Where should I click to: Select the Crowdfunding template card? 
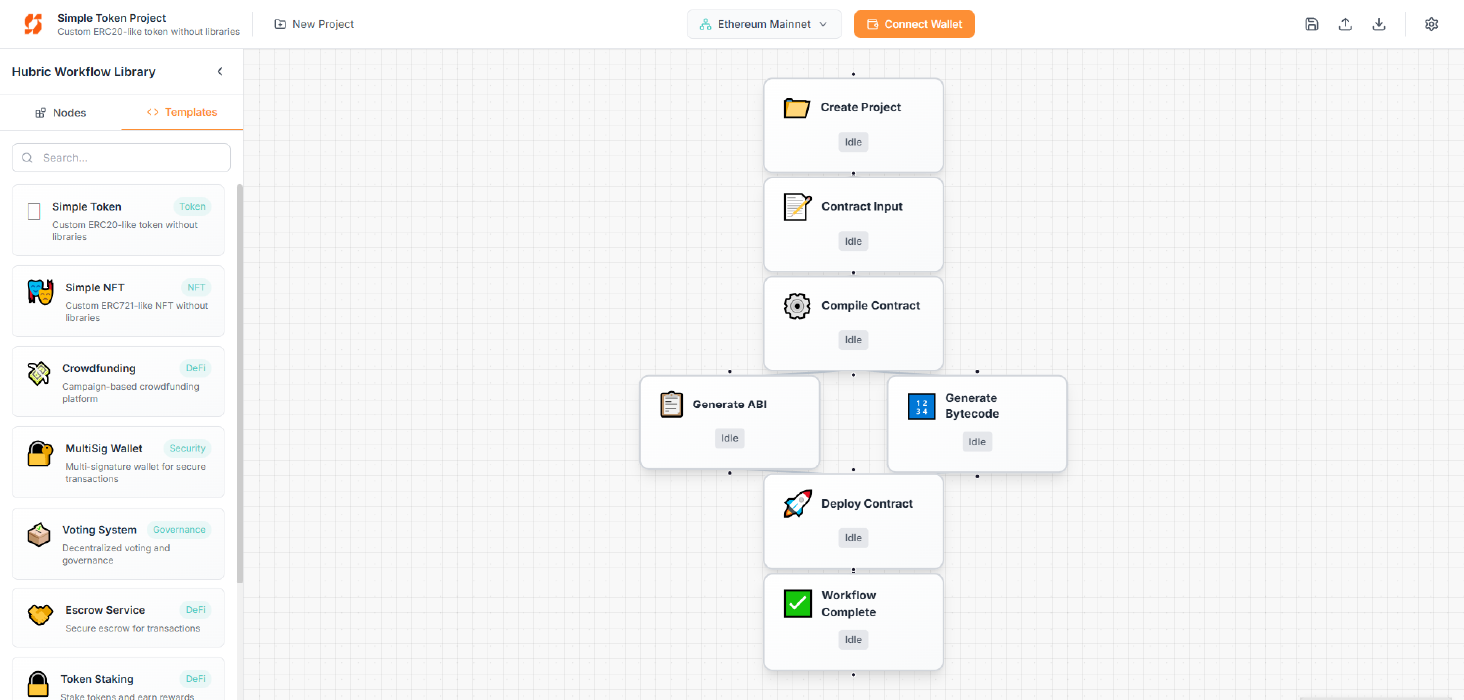click(x=118, y=382)
